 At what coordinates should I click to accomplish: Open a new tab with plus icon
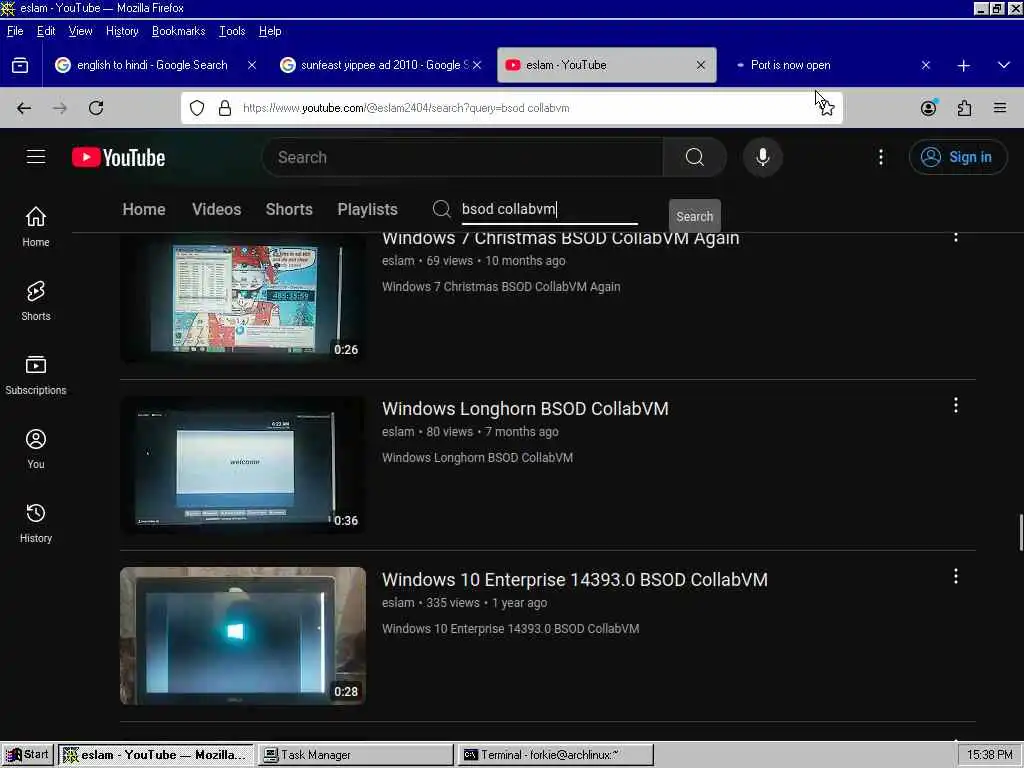tap(963, 65)
